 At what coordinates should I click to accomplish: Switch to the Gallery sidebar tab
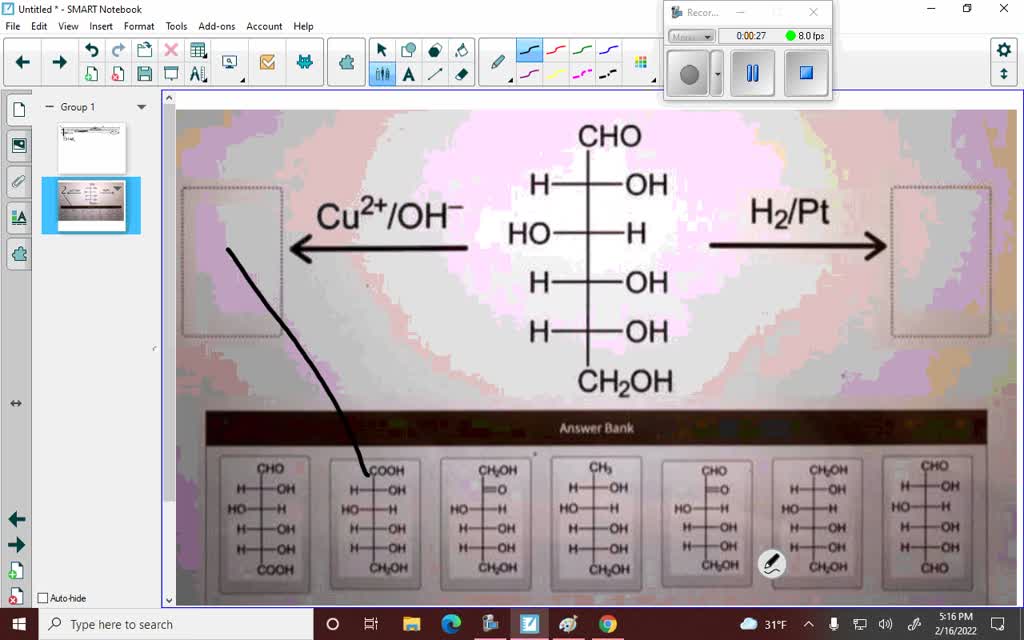19,146
